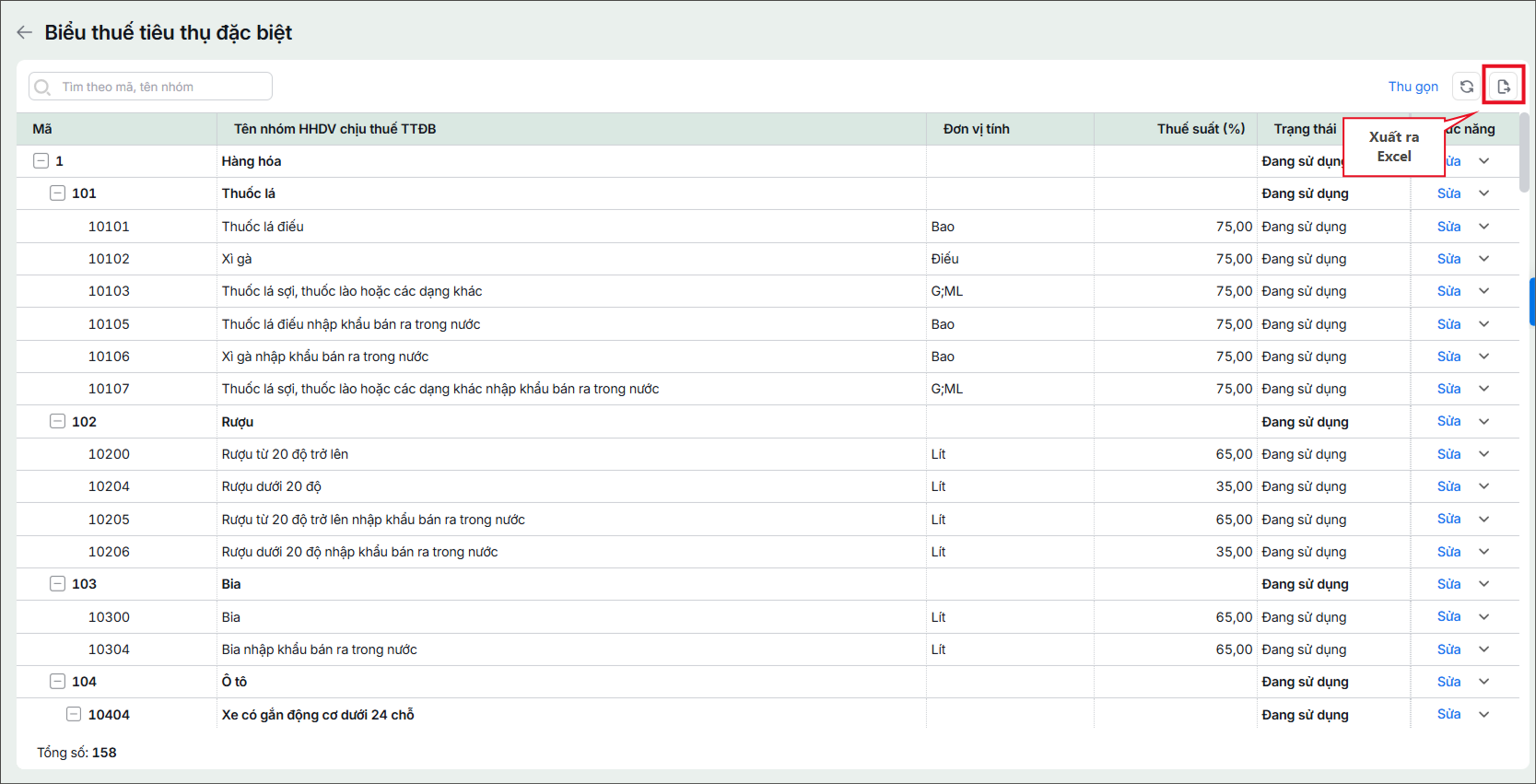Click the vertical scrollbar of the table
1536x784 pixels.
coord(1524,153)
